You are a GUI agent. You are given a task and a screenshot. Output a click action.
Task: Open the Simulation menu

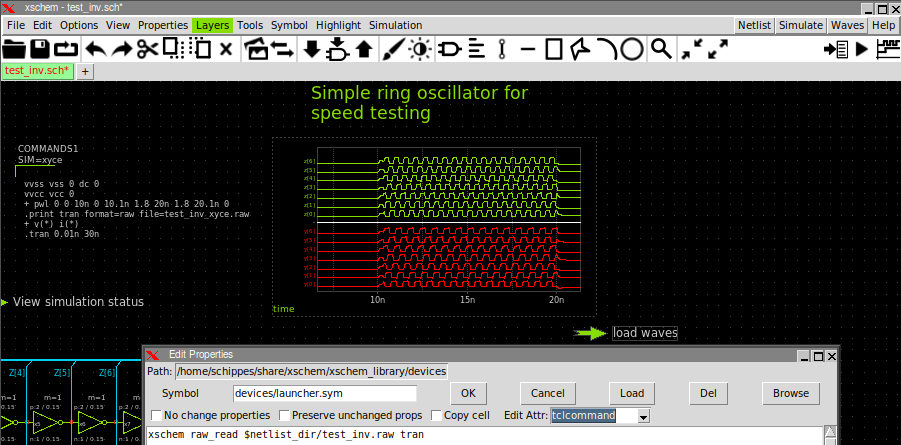point(395,24)
